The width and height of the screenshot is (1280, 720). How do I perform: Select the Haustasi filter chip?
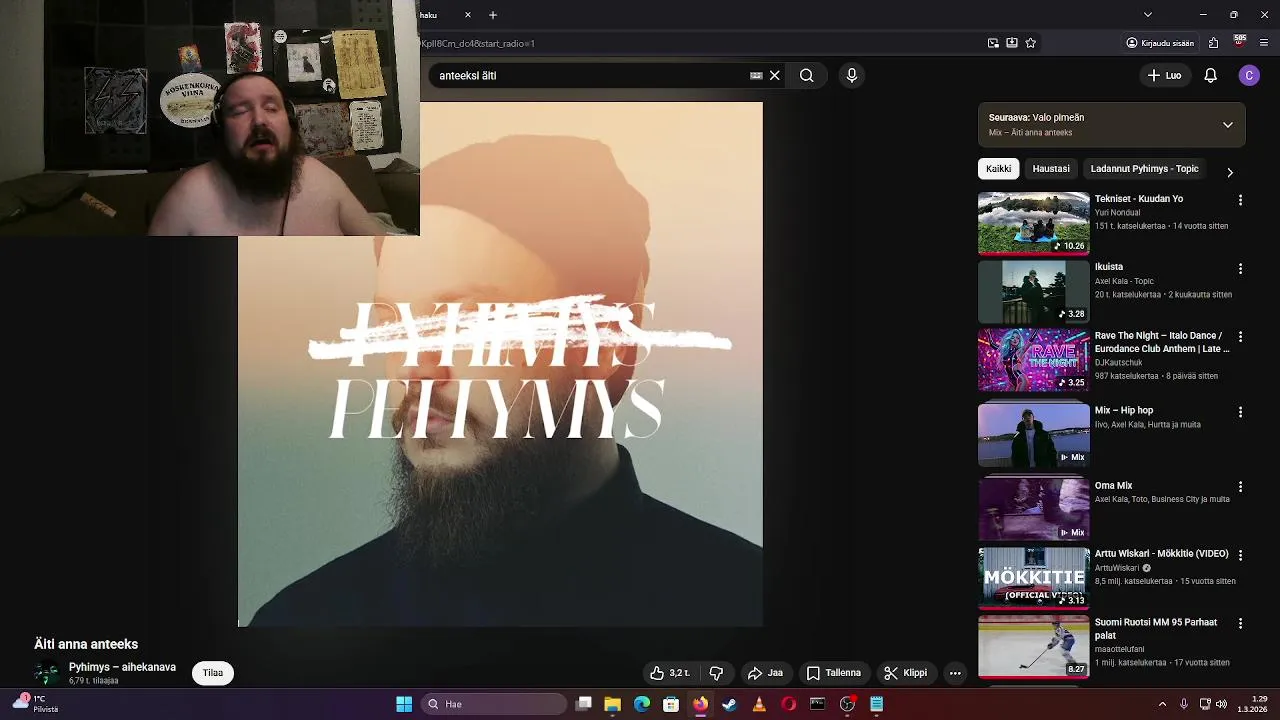[1051, 169]
